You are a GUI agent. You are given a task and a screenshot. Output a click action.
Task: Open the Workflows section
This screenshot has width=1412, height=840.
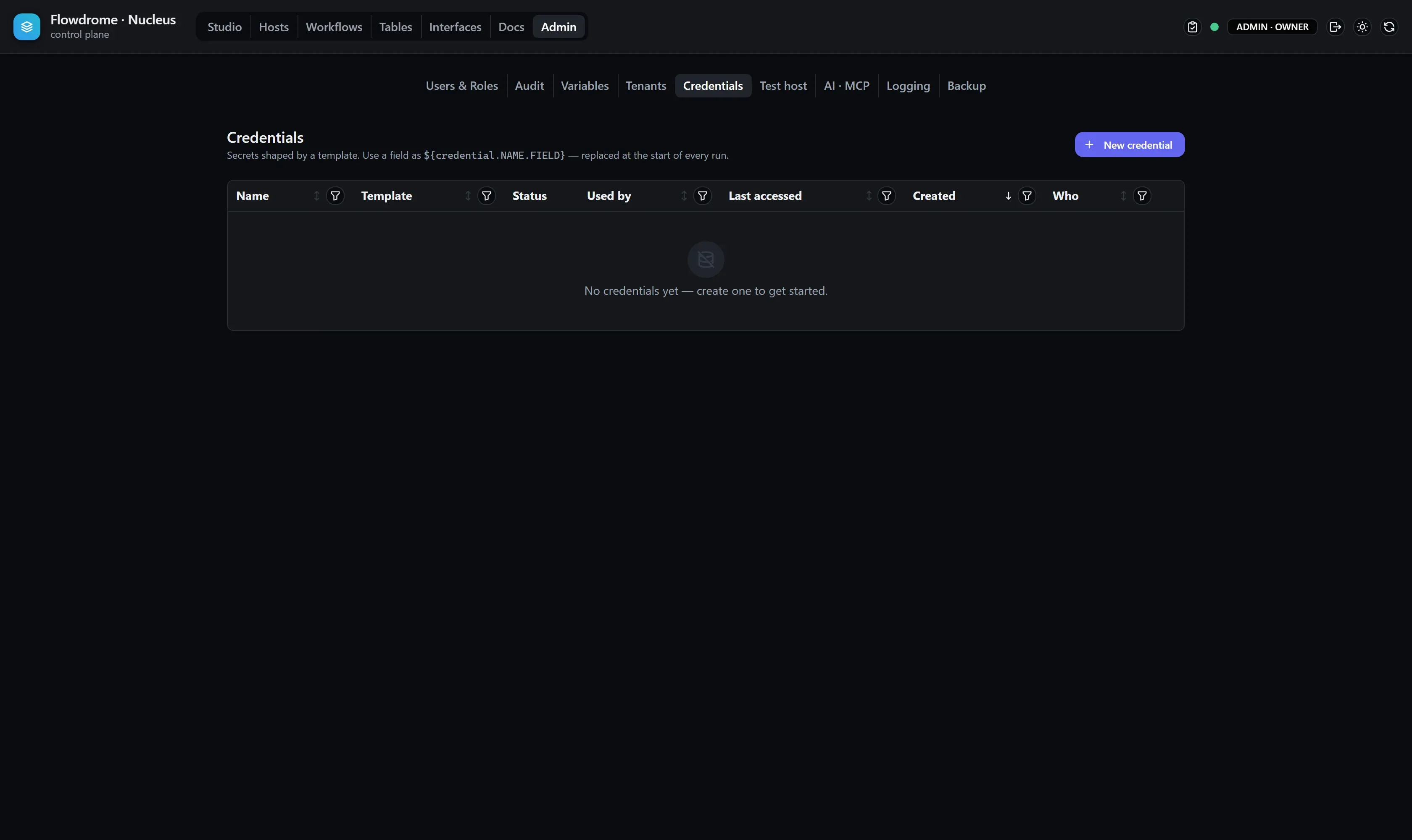tap(334, 26)
